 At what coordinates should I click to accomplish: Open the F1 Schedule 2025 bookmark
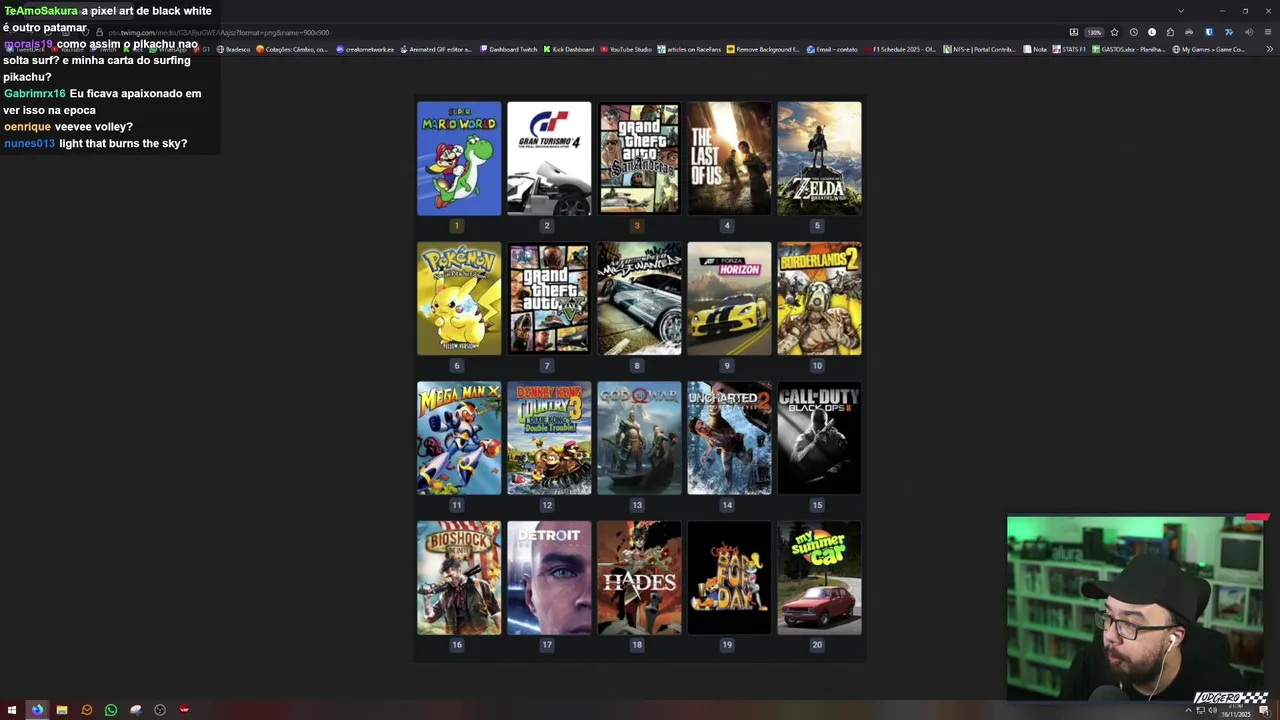(899, 49)
